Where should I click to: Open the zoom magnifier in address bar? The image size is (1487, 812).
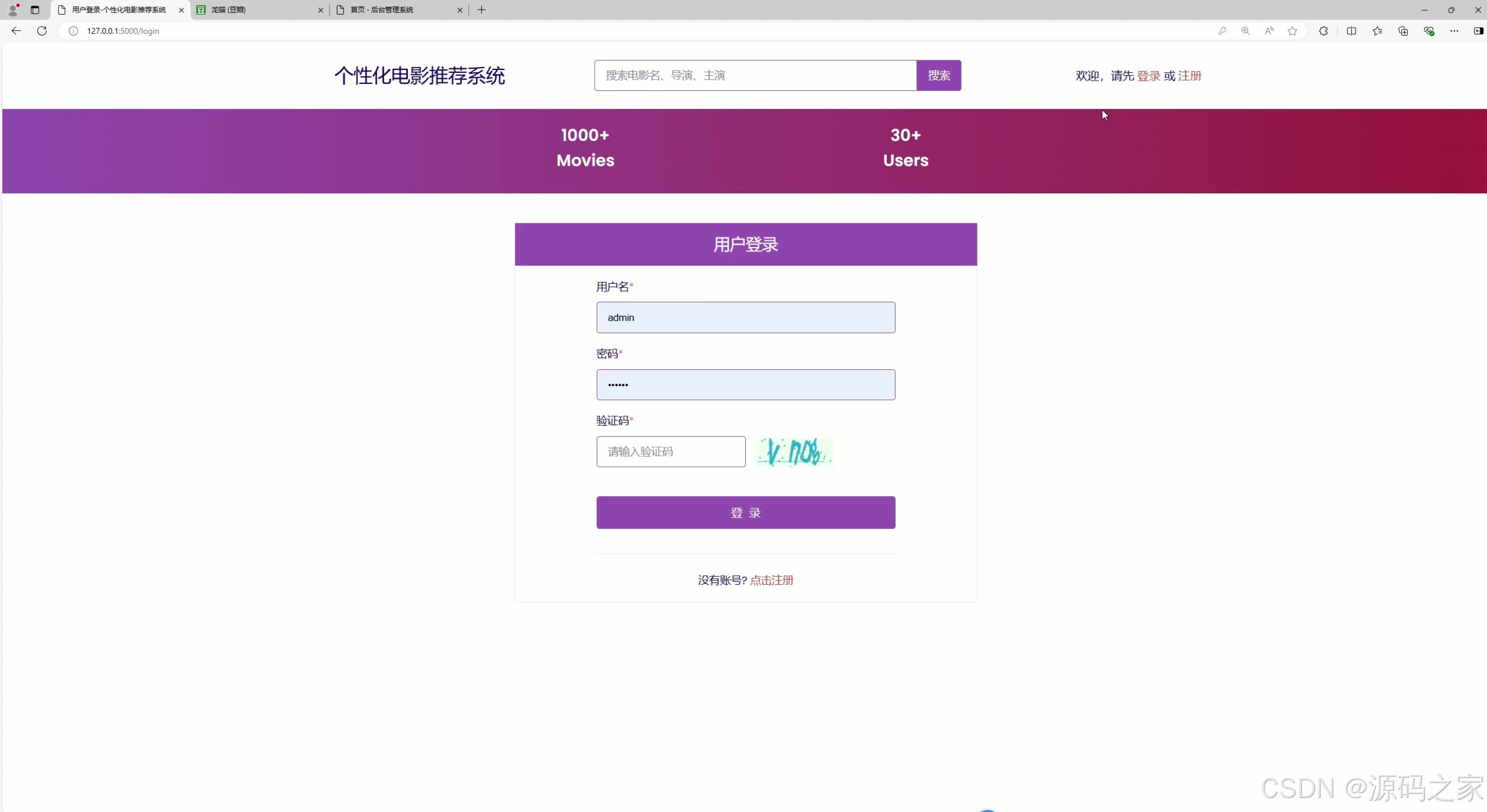coord(1245,31)
